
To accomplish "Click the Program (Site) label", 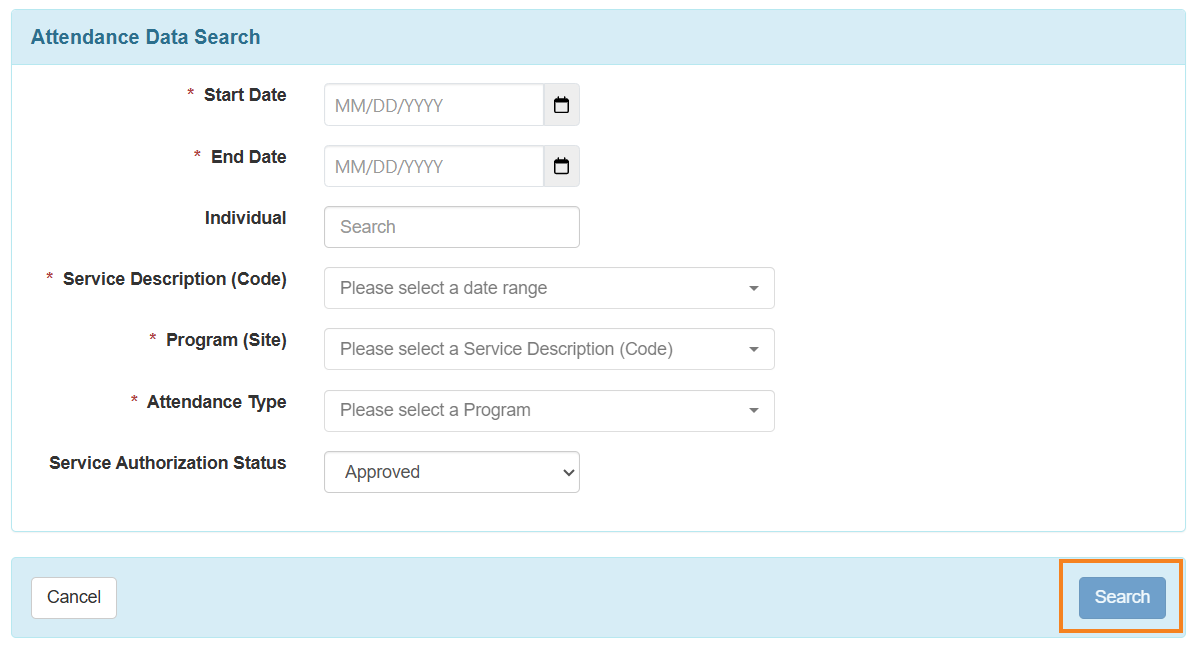I will click(x=226, y=340).
